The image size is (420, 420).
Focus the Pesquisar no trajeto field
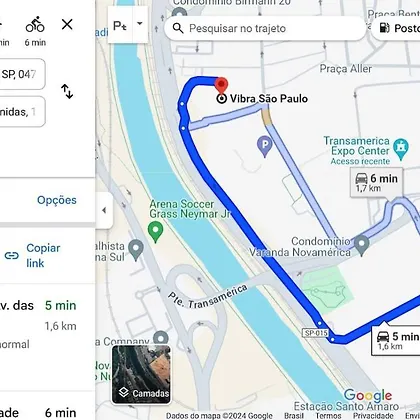[265, 28]
